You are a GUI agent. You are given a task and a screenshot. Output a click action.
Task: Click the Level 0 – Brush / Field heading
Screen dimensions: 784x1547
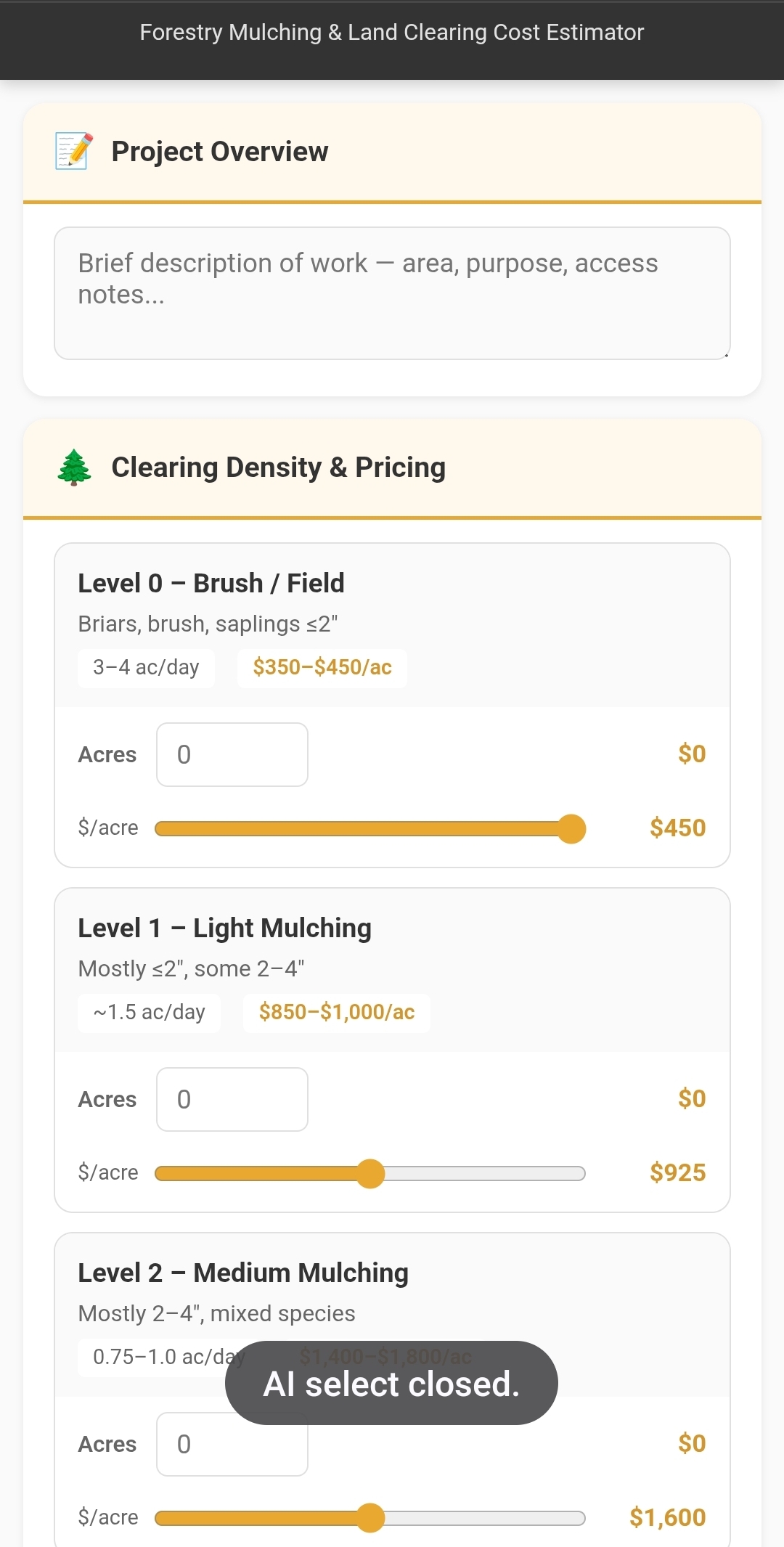[211, 583]
